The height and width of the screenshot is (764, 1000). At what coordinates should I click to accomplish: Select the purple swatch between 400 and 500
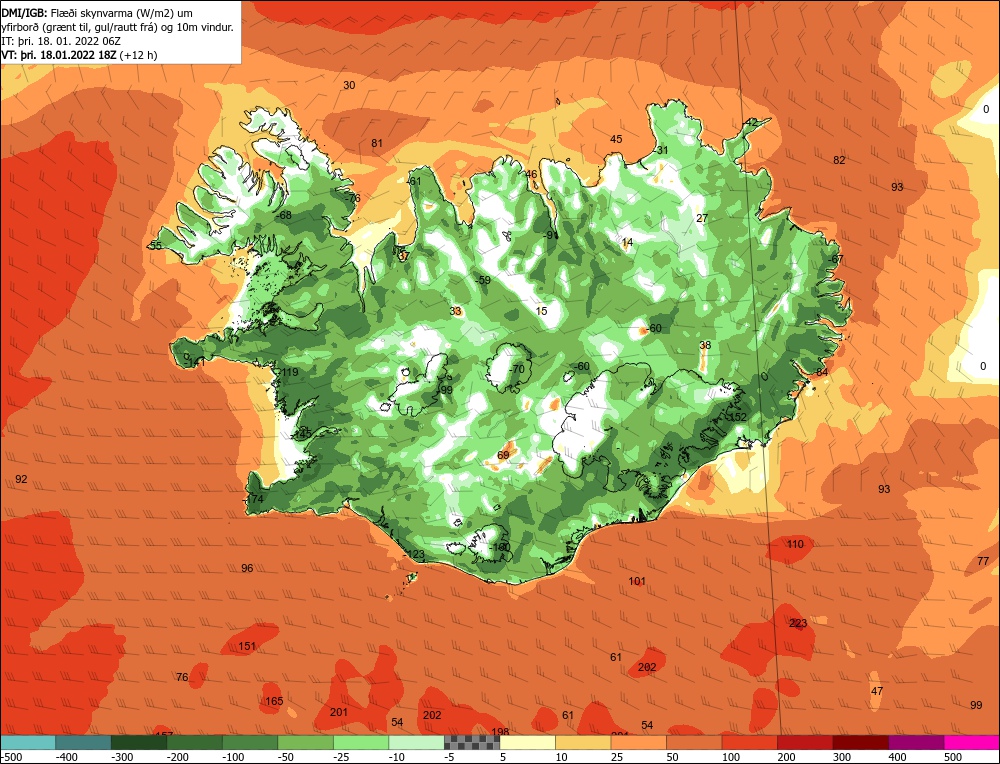point(916,742)
